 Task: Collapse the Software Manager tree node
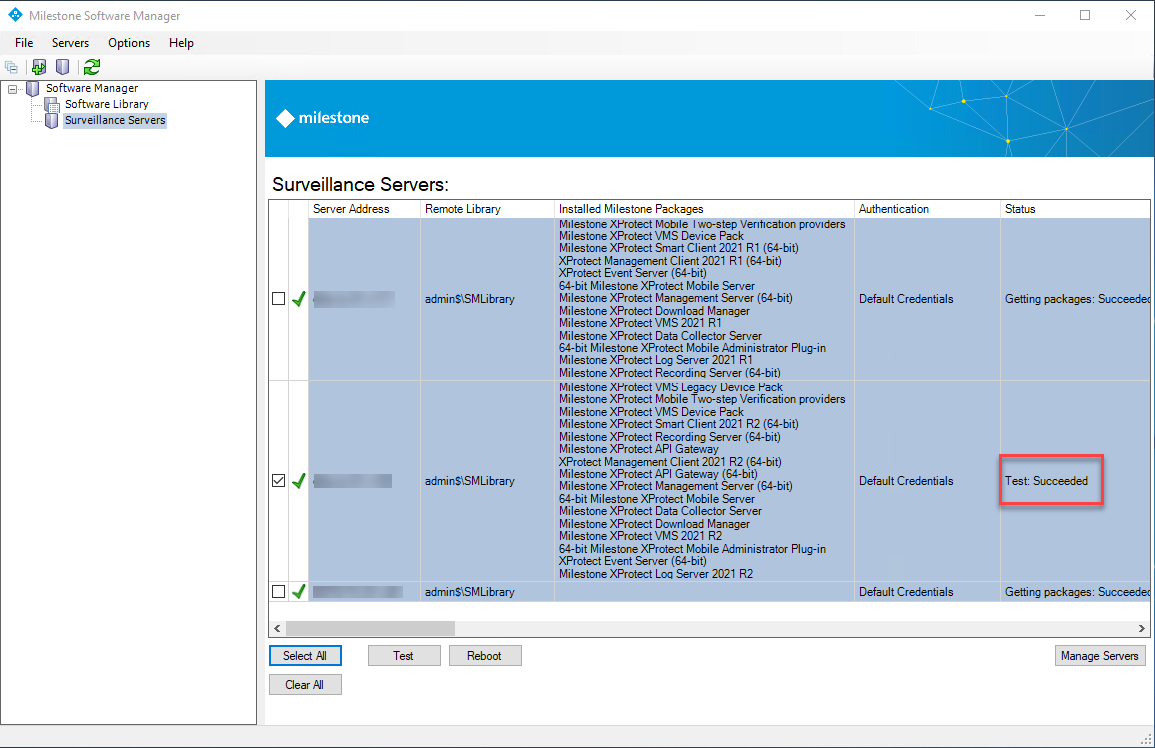(x=13, y=88)
